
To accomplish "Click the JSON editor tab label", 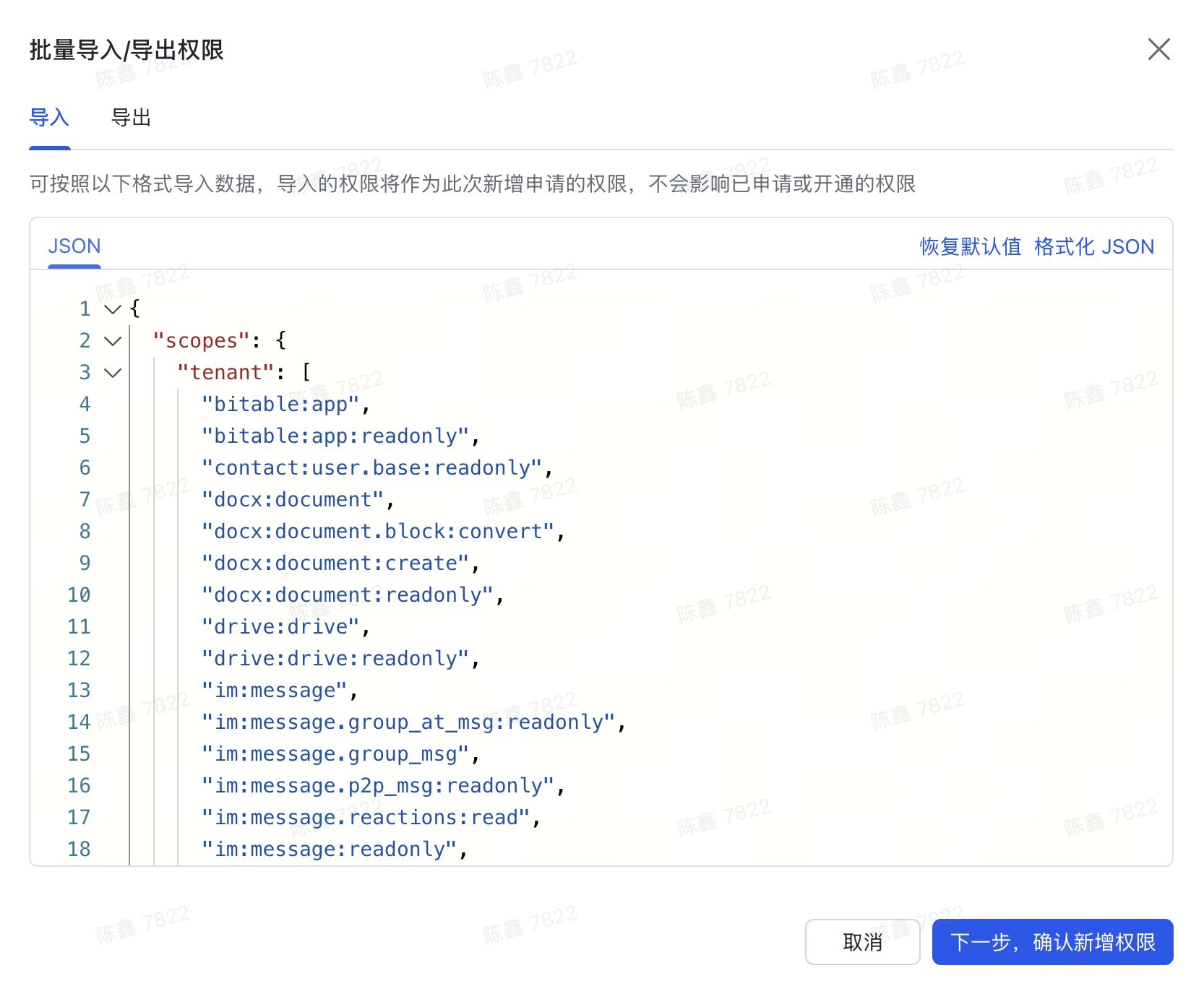I will tap(74, 246).
